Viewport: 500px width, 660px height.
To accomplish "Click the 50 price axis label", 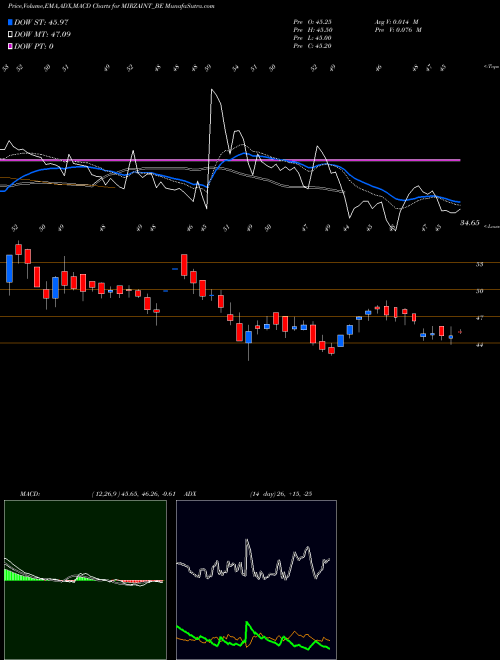I will (x=479, y=291).
